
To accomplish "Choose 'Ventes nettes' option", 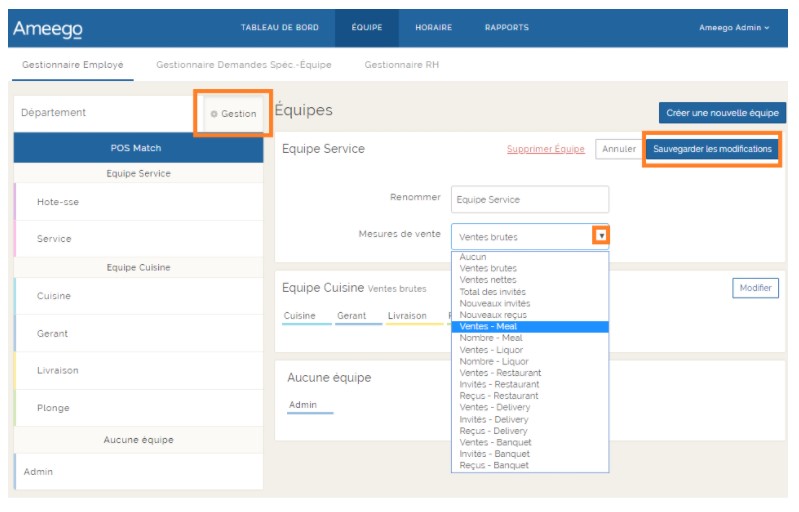I will click(488, 280).
